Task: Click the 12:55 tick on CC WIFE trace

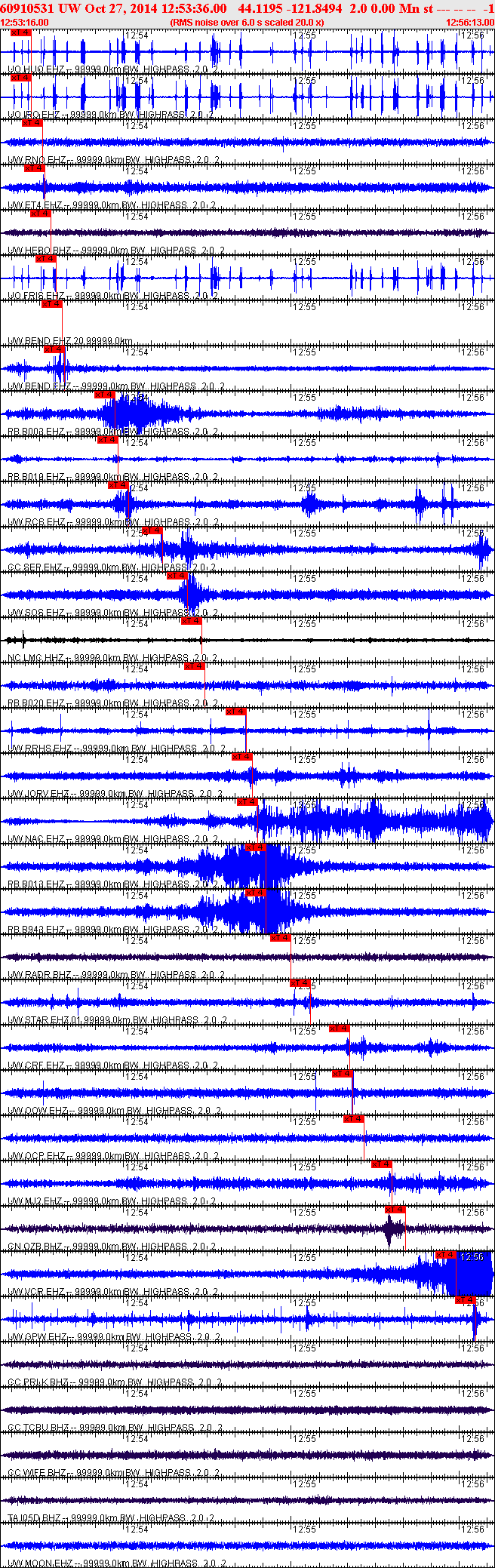Action: (x=304, y=1439)
